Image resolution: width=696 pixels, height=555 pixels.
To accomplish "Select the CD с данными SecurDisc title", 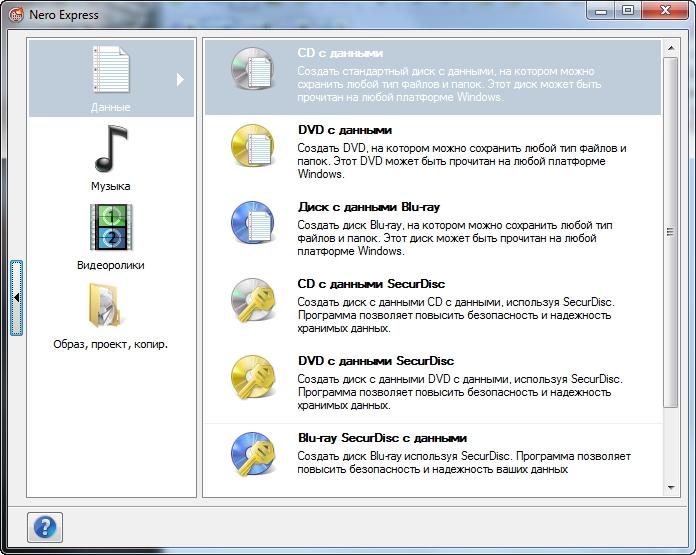I will pyautogui.click(x=371, y=284).
